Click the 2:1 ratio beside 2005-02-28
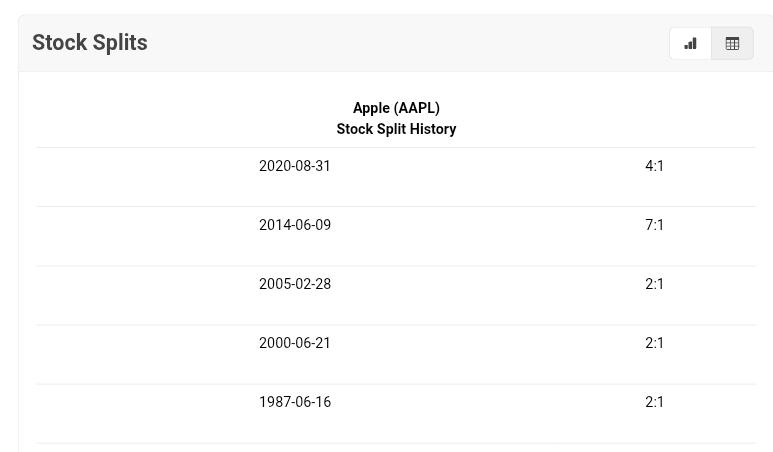773x452 pixels. [655, 284]
